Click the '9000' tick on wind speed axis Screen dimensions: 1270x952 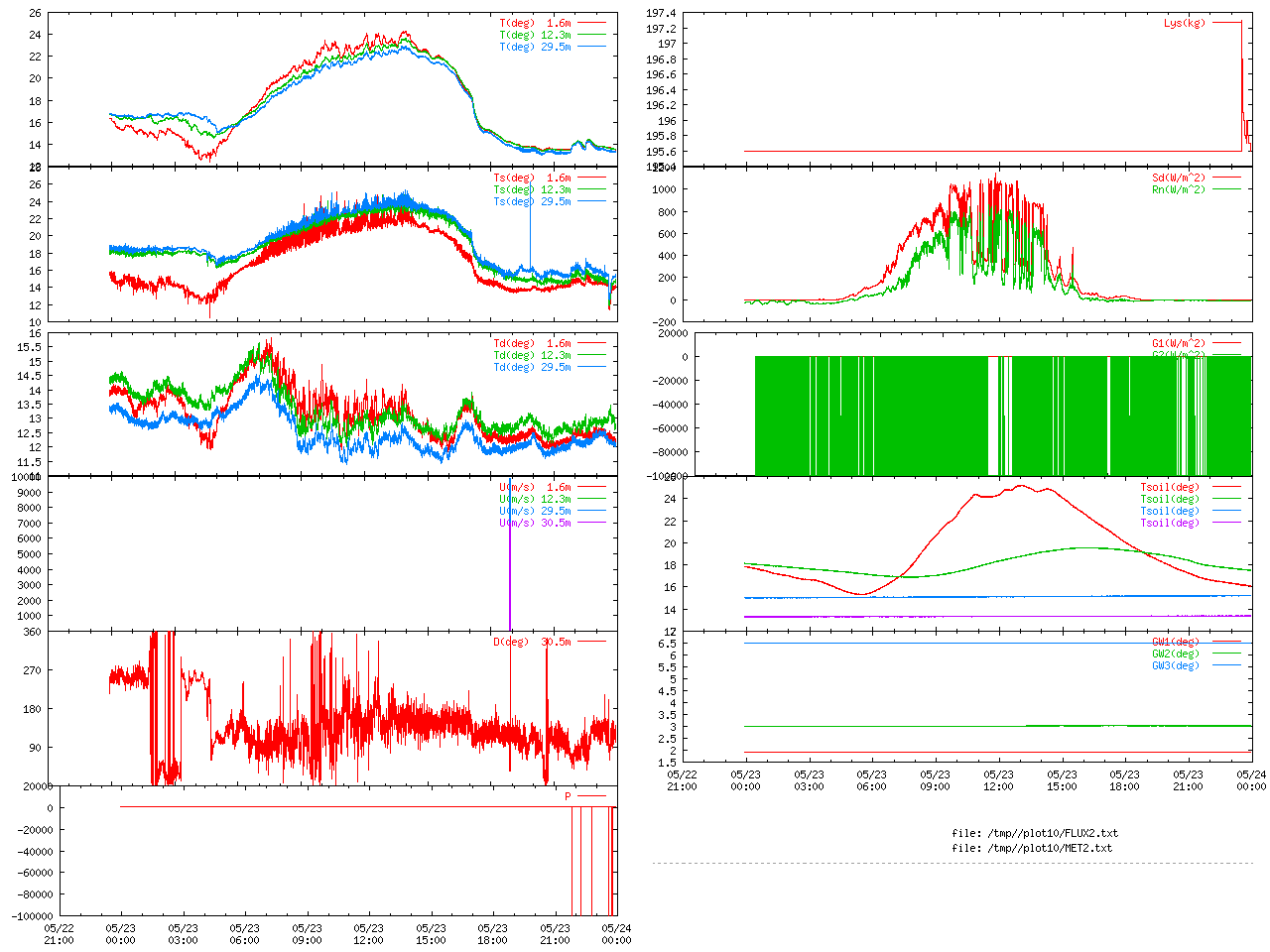click(x=30, y=493)
